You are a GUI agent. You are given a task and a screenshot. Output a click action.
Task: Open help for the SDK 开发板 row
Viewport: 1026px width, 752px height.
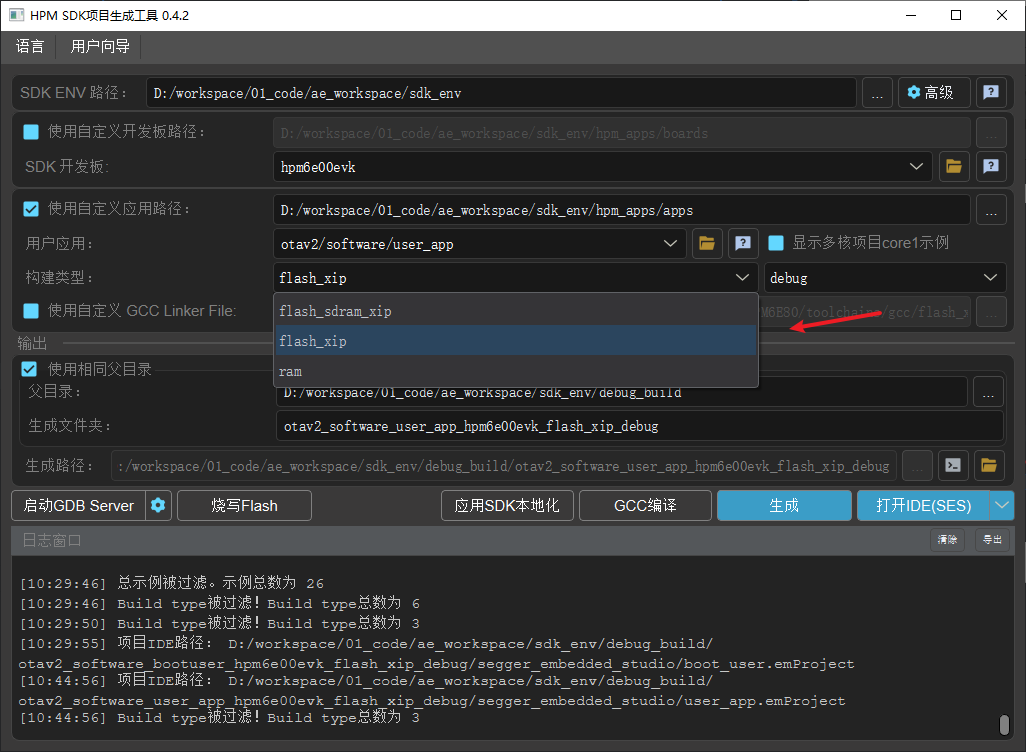(x=991, y=167)
